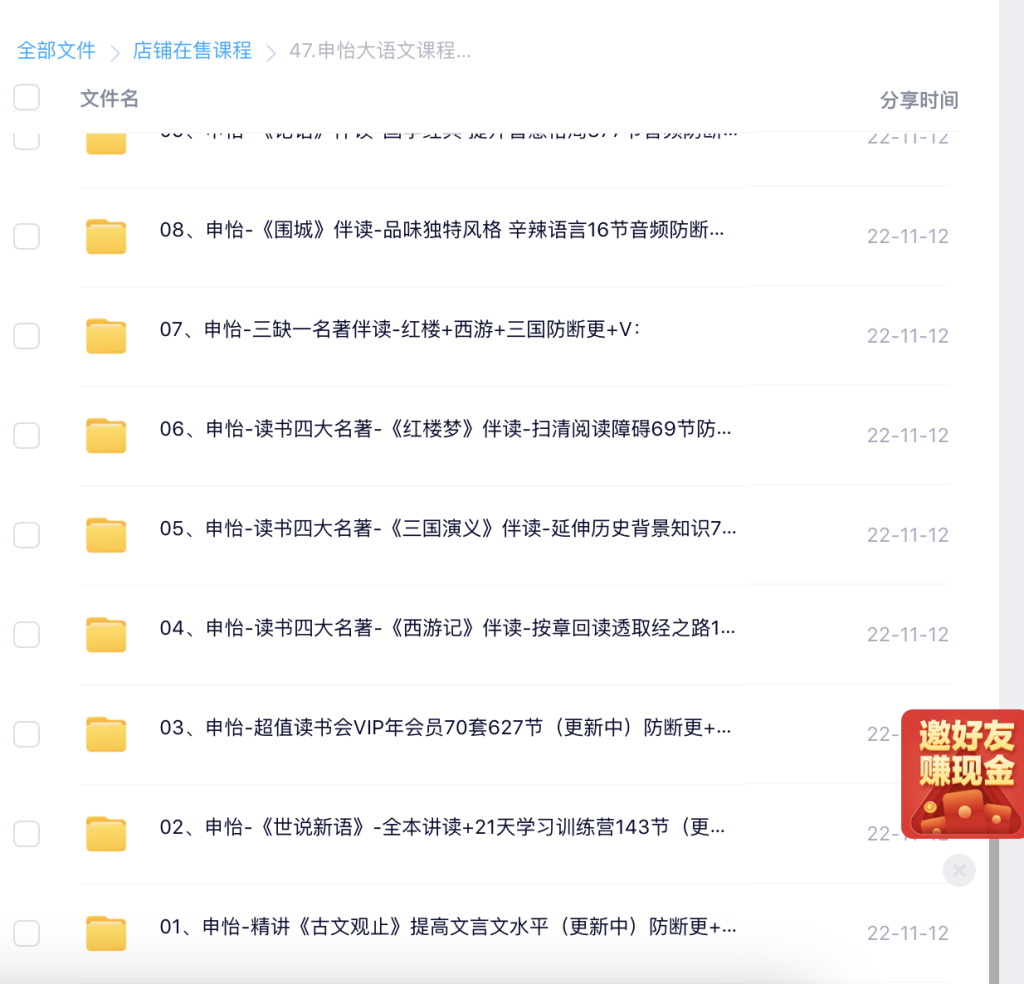
Task: Click folder icon of 06、《红楼梦》伴读
Action: [106, 436]
